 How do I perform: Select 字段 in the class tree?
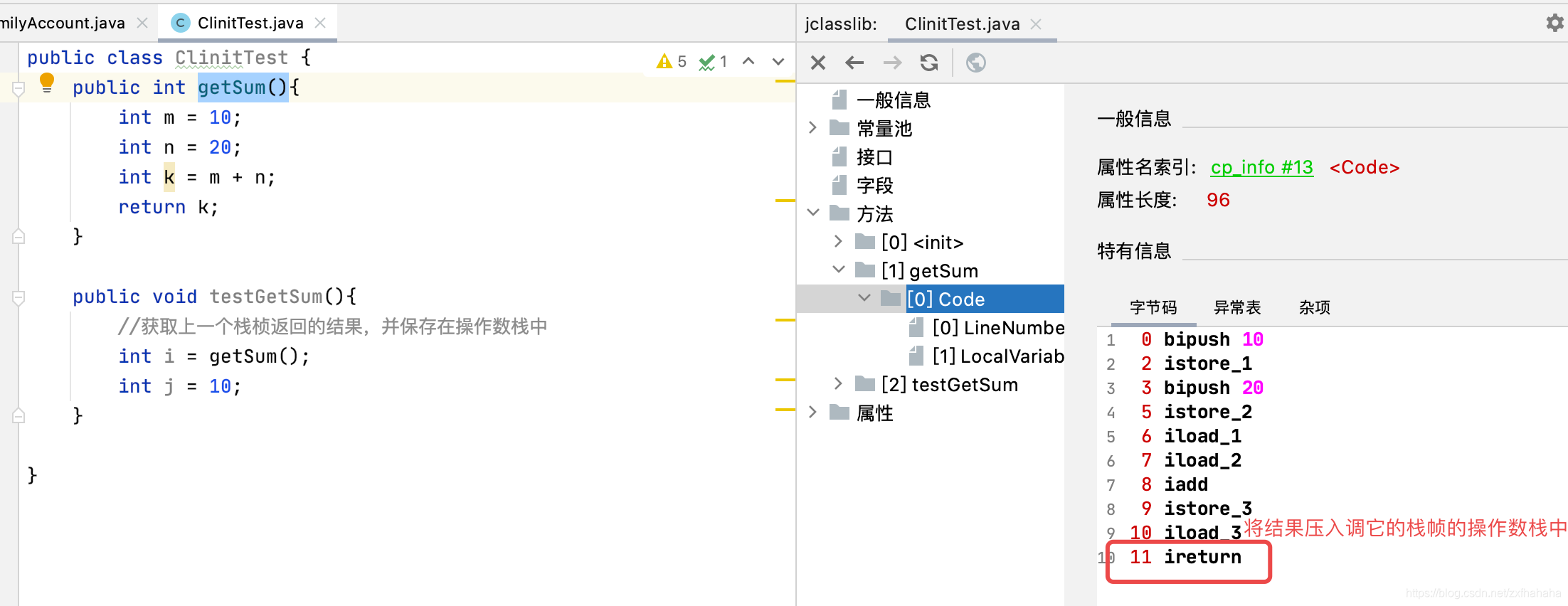coord(874,186)
